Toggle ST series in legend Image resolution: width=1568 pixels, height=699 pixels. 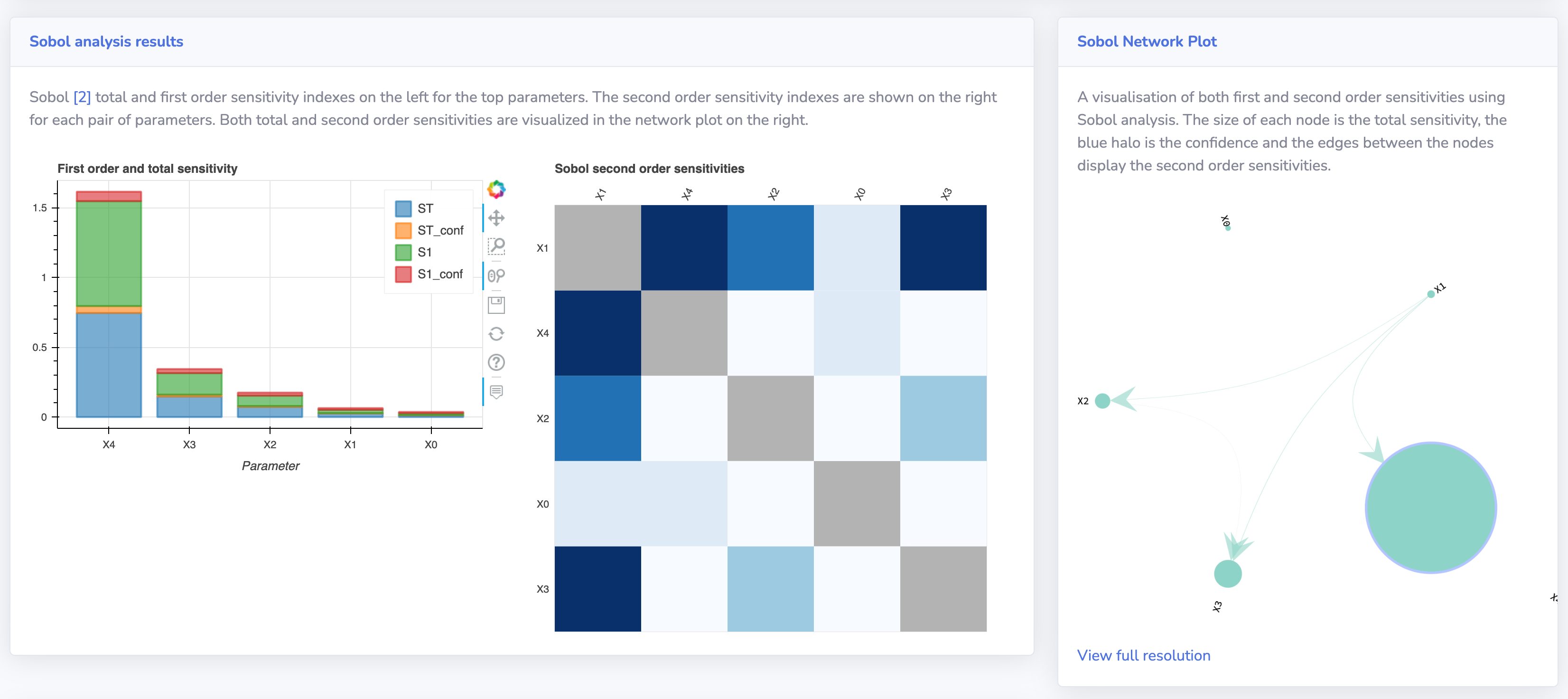click(424, 209)
